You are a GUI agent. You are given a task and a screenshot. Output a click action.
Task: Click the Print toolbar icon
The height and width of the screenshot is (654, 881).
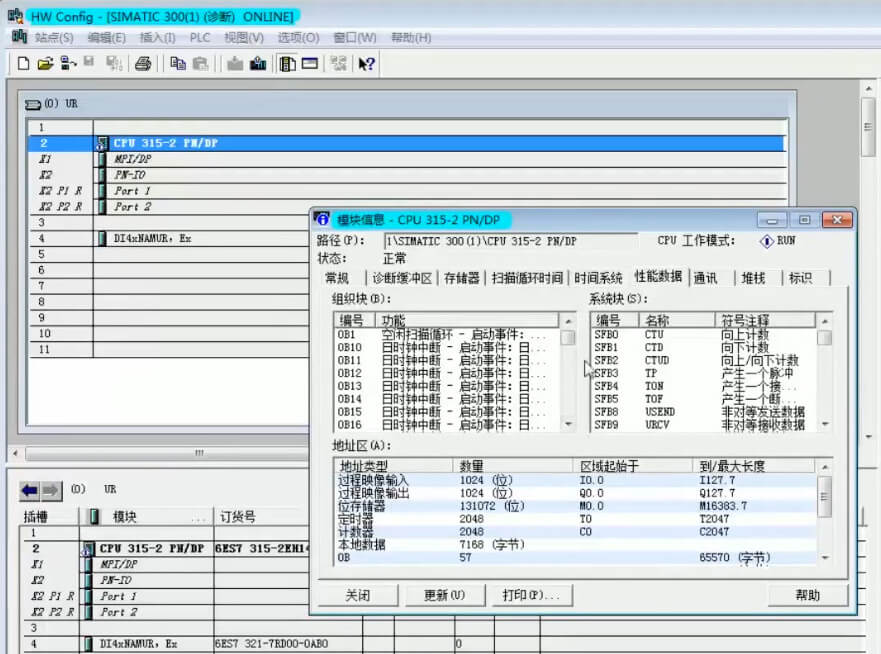tap(143, 63)
